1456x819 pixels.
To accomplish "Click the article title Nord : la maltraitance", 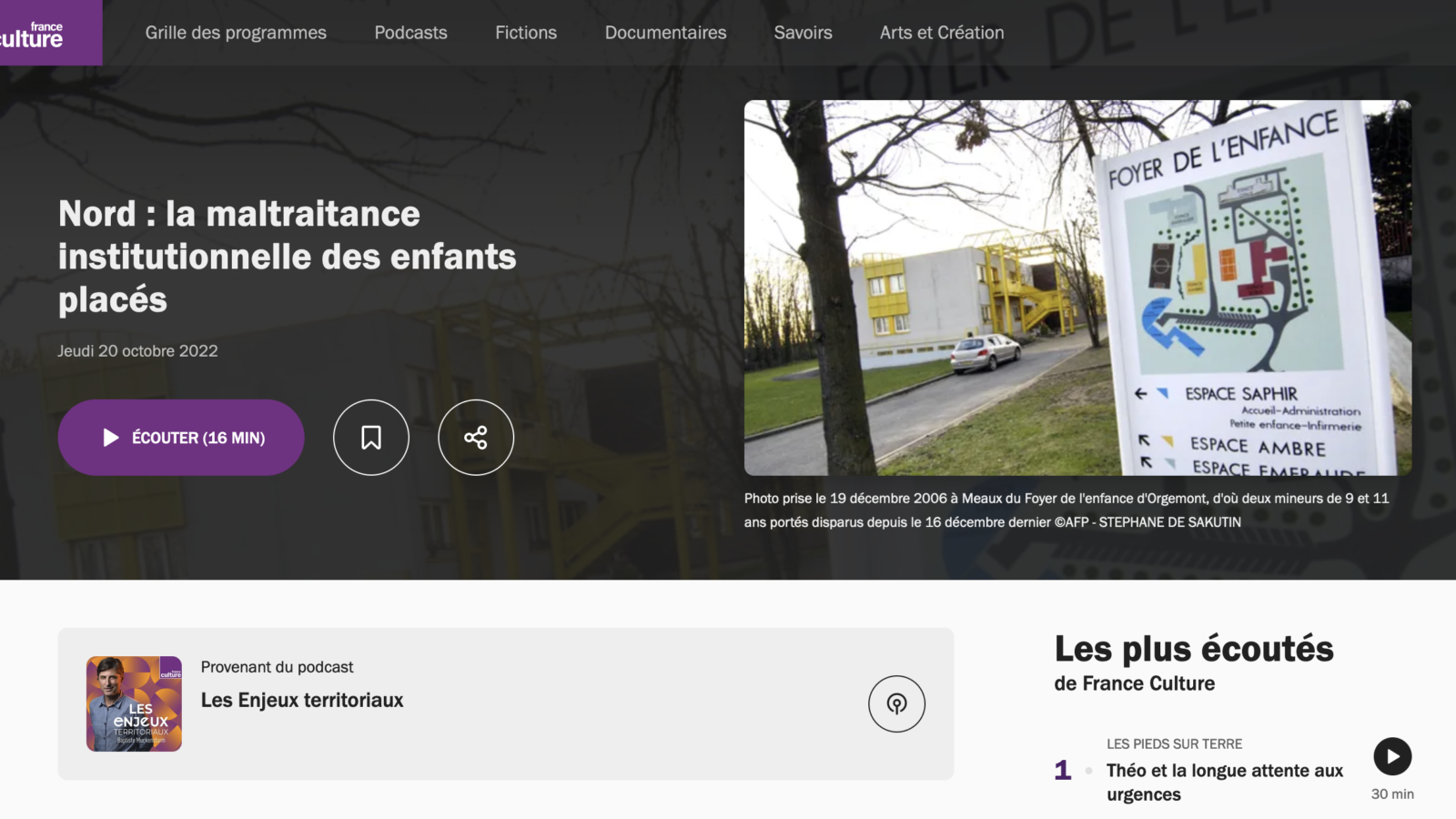I will pos(288,257).
